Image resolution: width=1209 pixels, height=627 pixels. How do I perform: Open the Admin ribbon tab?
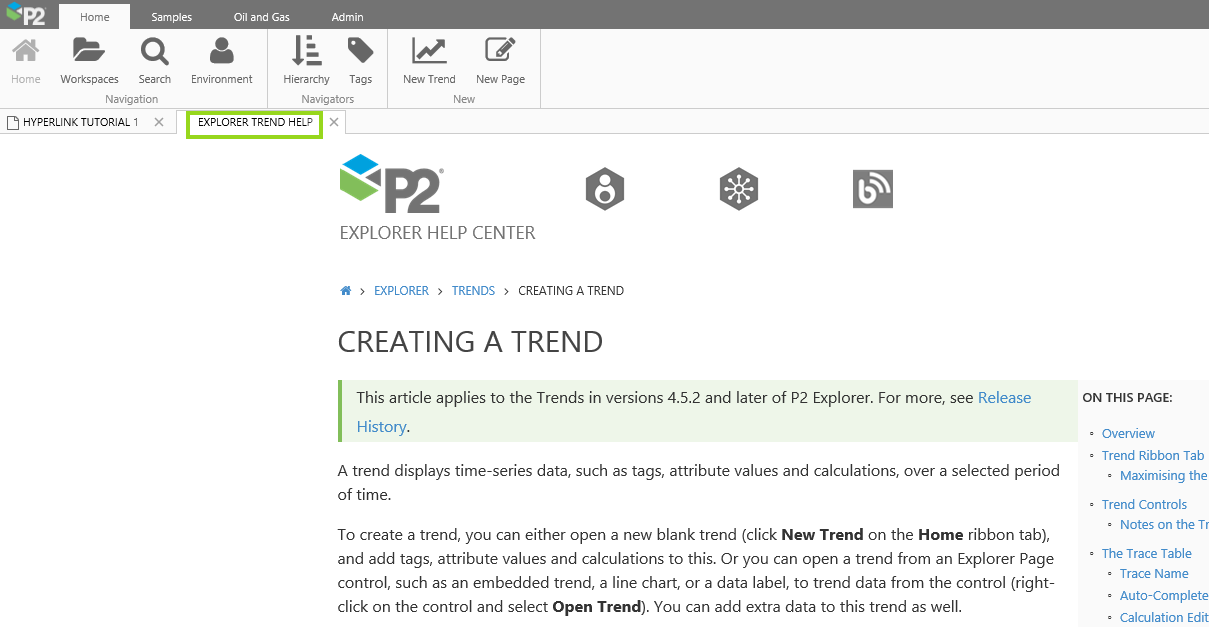348,17
